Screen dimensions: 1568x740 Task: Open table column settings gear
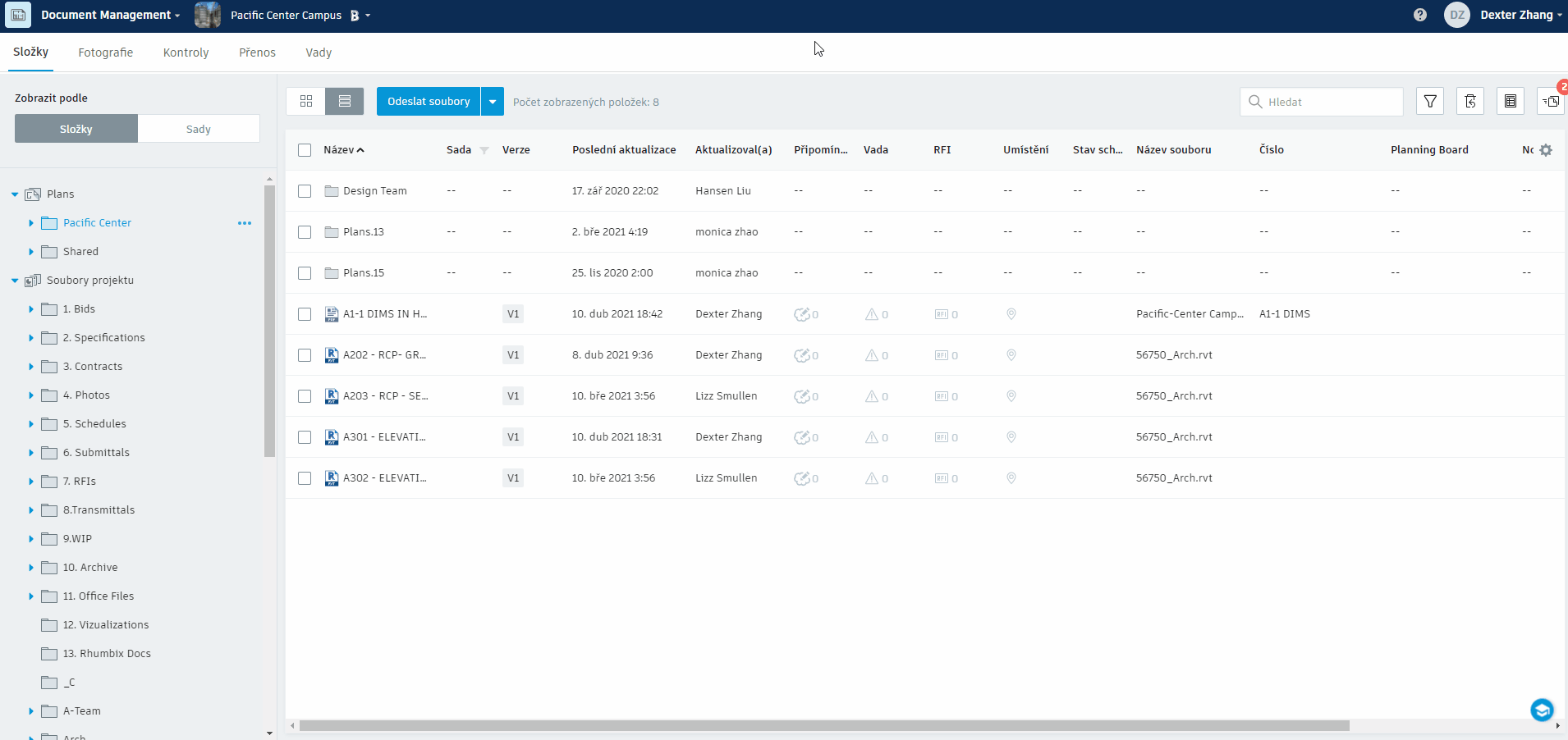1546,150
